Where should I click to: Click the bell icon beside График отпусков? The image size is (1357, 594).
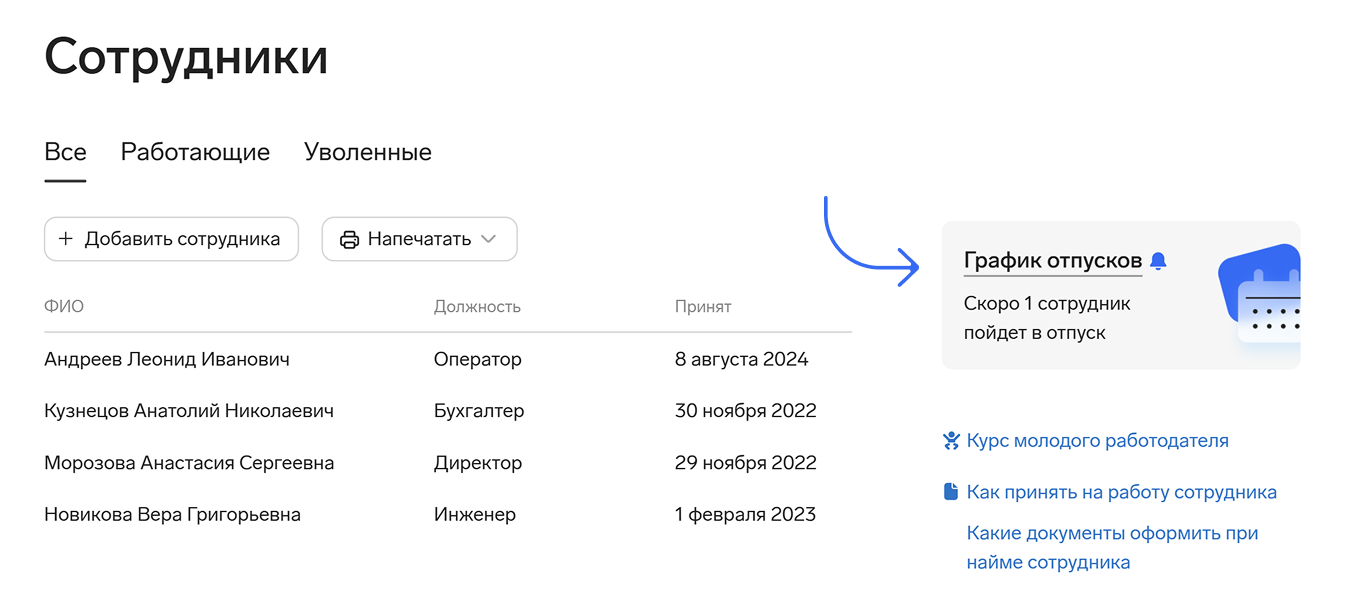click(x=1158, y=261)
